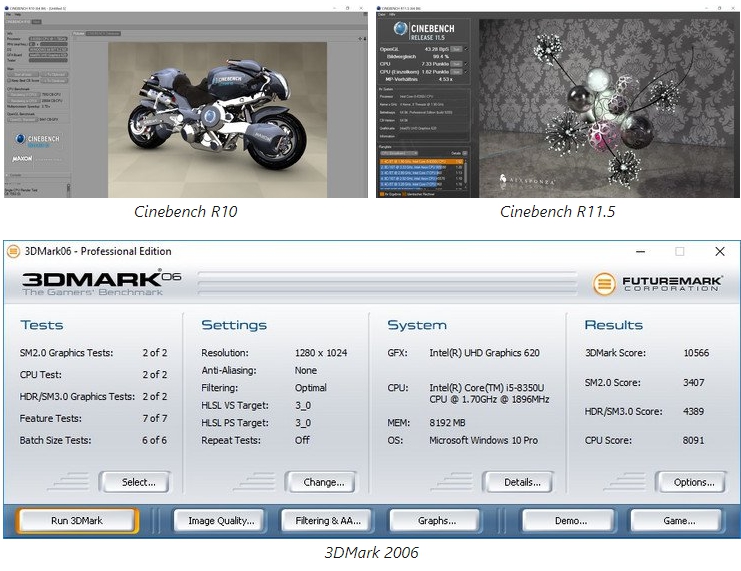Click the Futuremark Corporation logo

click(x=657, y=284)
